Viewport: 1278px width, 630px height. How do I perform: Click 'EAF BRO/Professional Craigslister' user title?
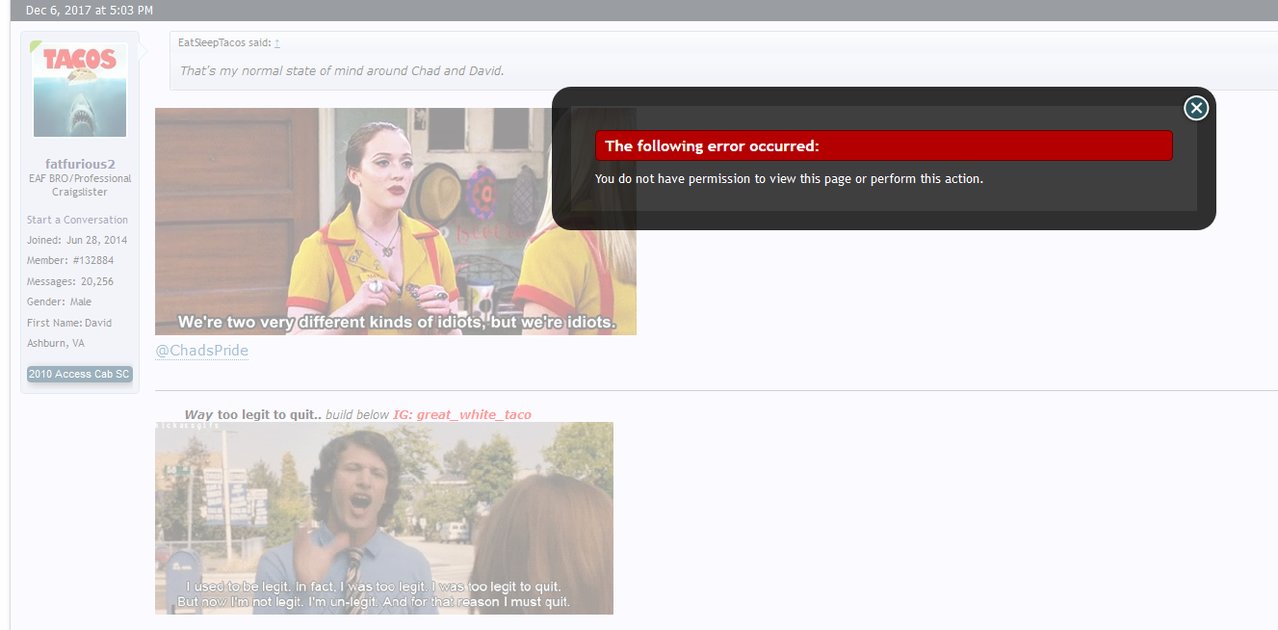80,185
